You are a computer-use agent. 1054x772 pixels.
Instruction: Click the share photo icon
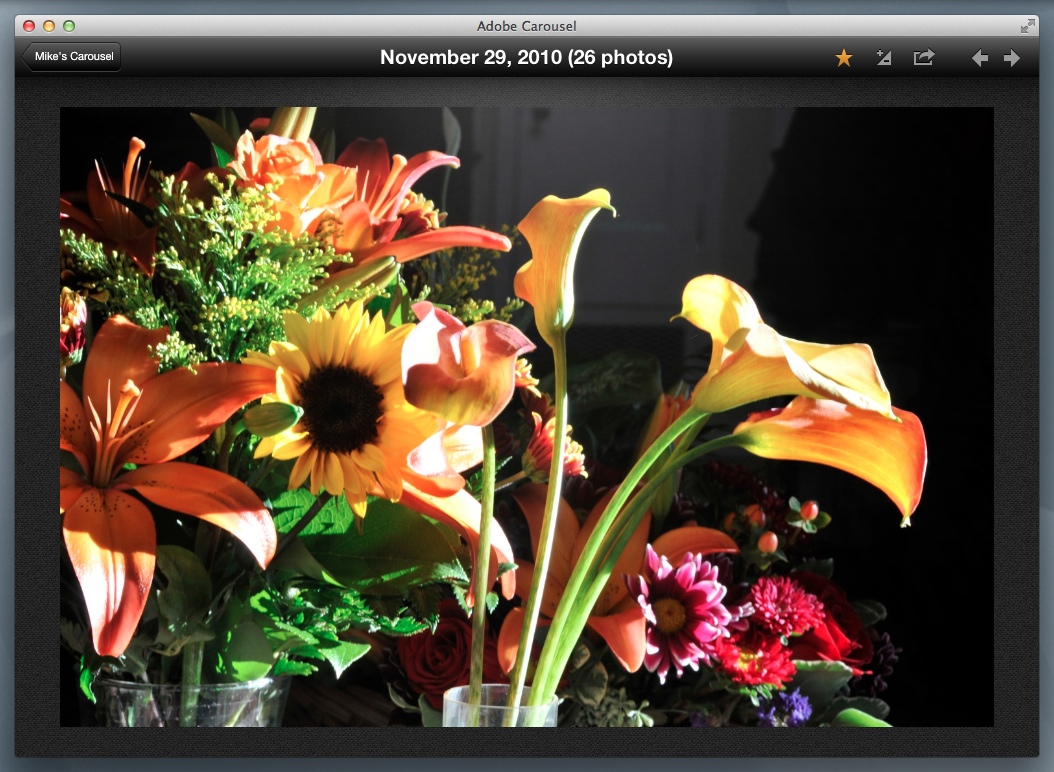pos(923,58)
